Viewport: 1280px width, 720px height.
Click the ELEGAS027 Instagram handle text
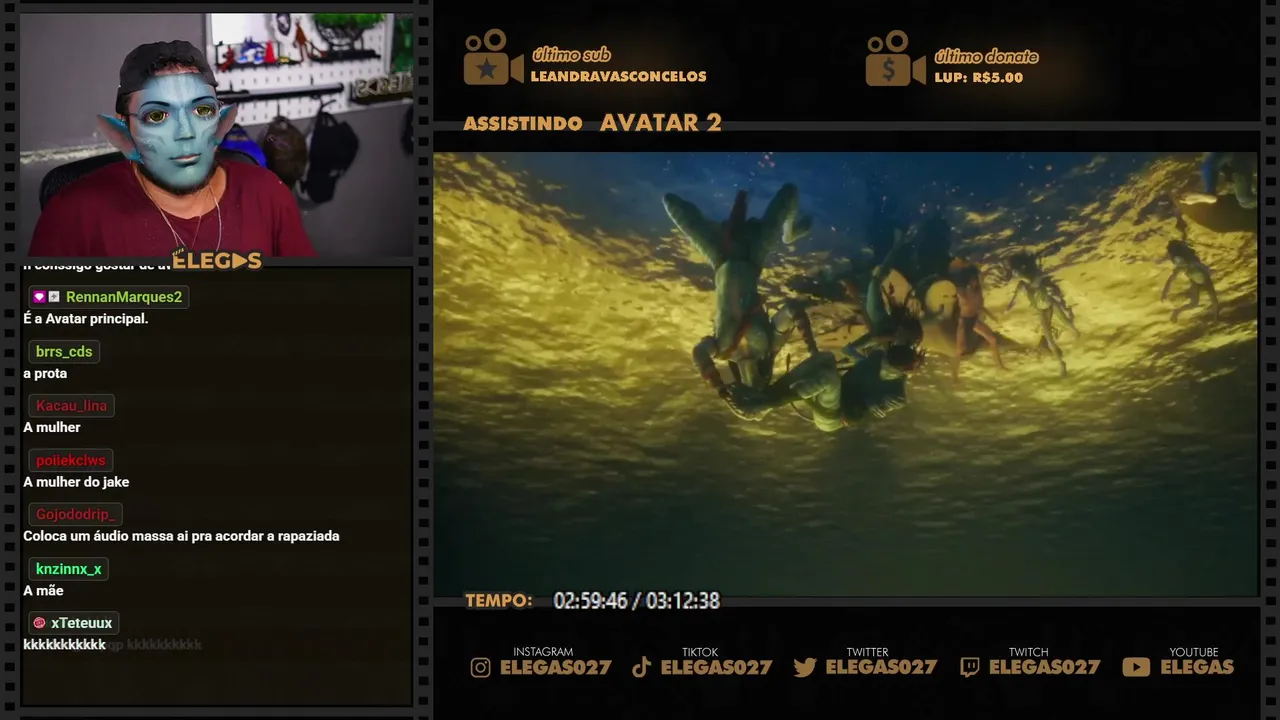[x=555, y=667]
